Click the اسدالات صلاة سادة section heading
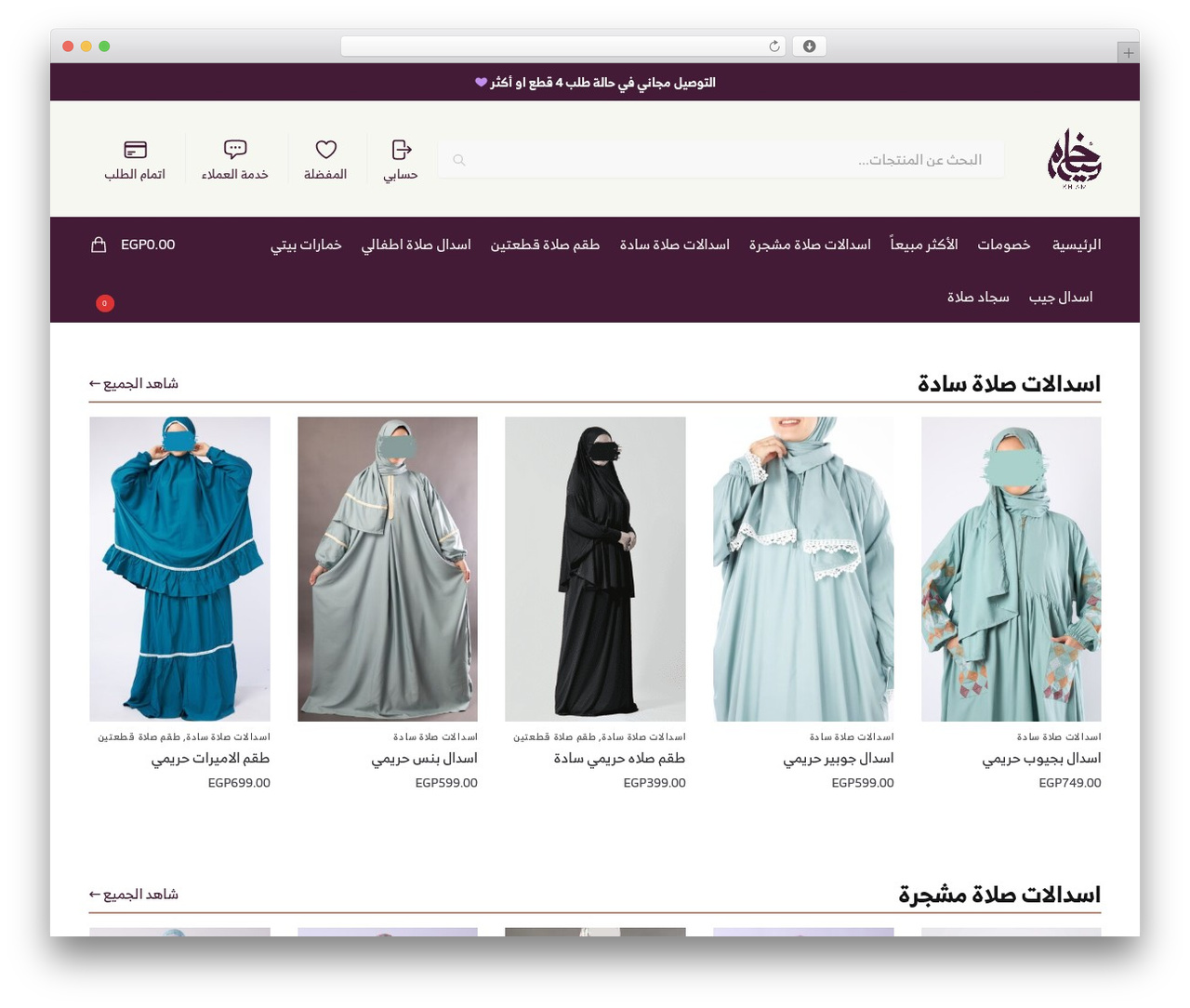The width and height of the screenshot is (1190, 1008). click(x=1009, y=383)
